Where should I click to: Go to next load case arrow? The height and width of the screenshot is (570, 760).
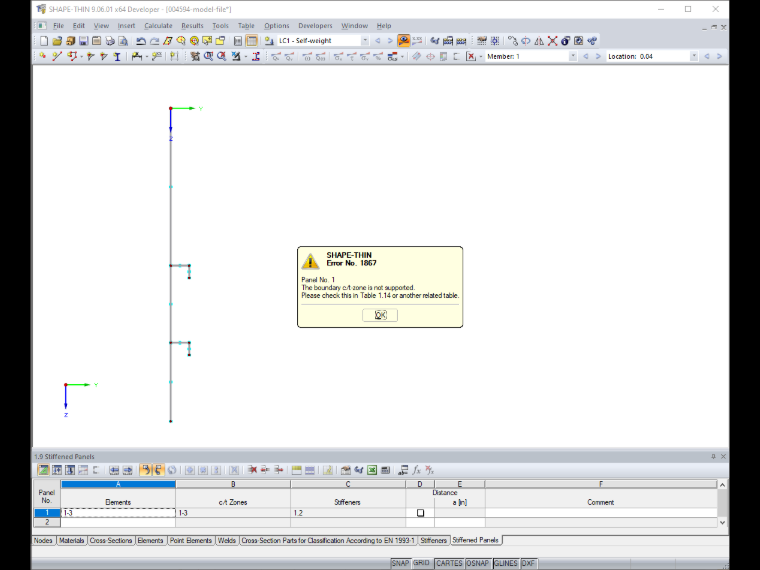[x=390, y=41]
